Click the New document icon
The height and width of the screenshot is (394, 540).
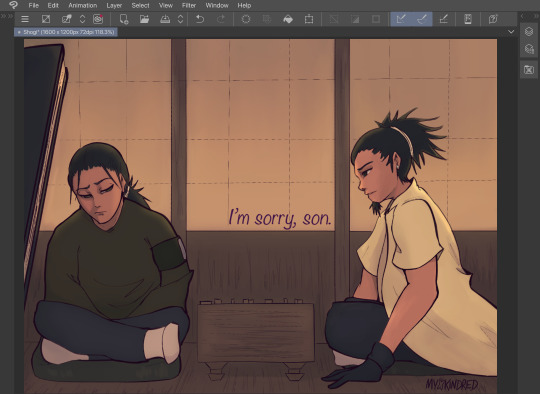point(124,19)
